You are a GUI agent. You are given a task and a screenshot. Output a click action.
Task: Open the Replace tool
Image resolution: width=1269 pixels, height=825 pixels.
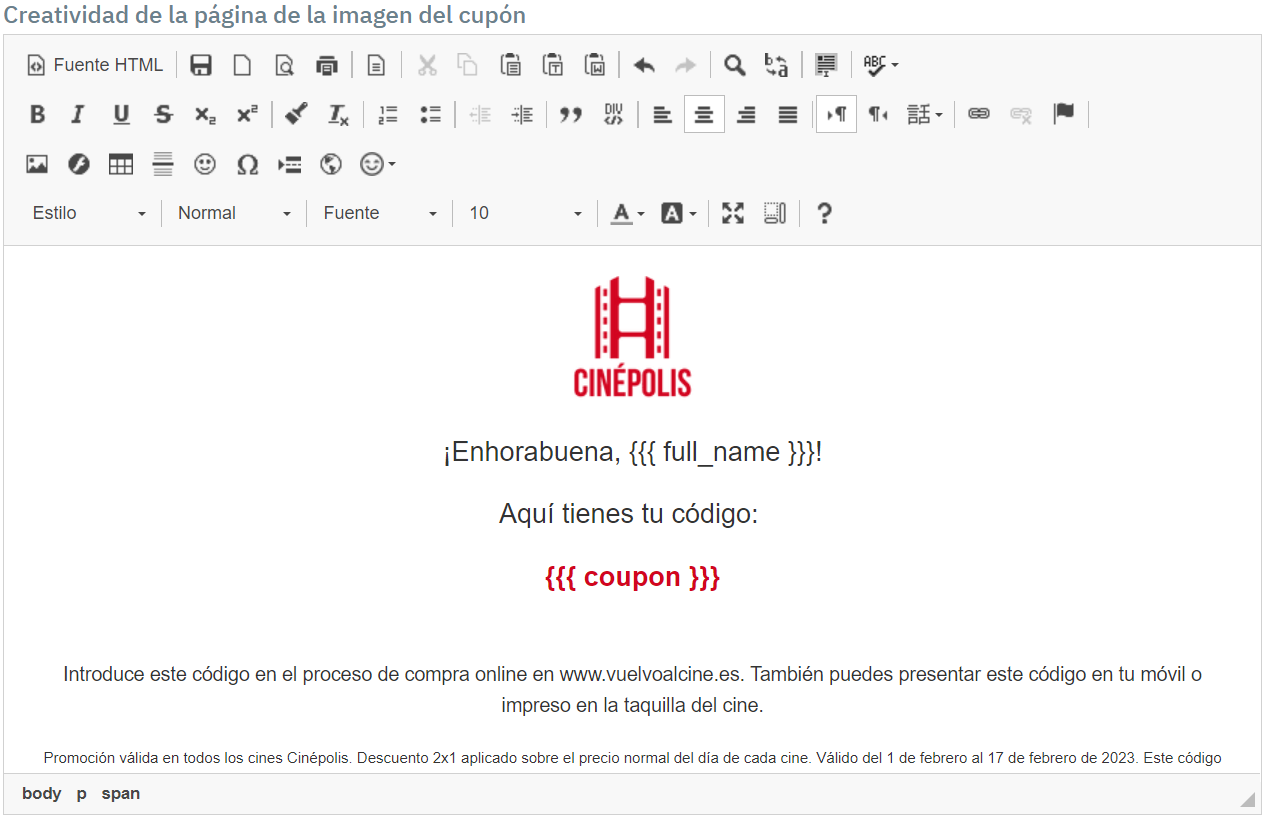tap(777, 65)
